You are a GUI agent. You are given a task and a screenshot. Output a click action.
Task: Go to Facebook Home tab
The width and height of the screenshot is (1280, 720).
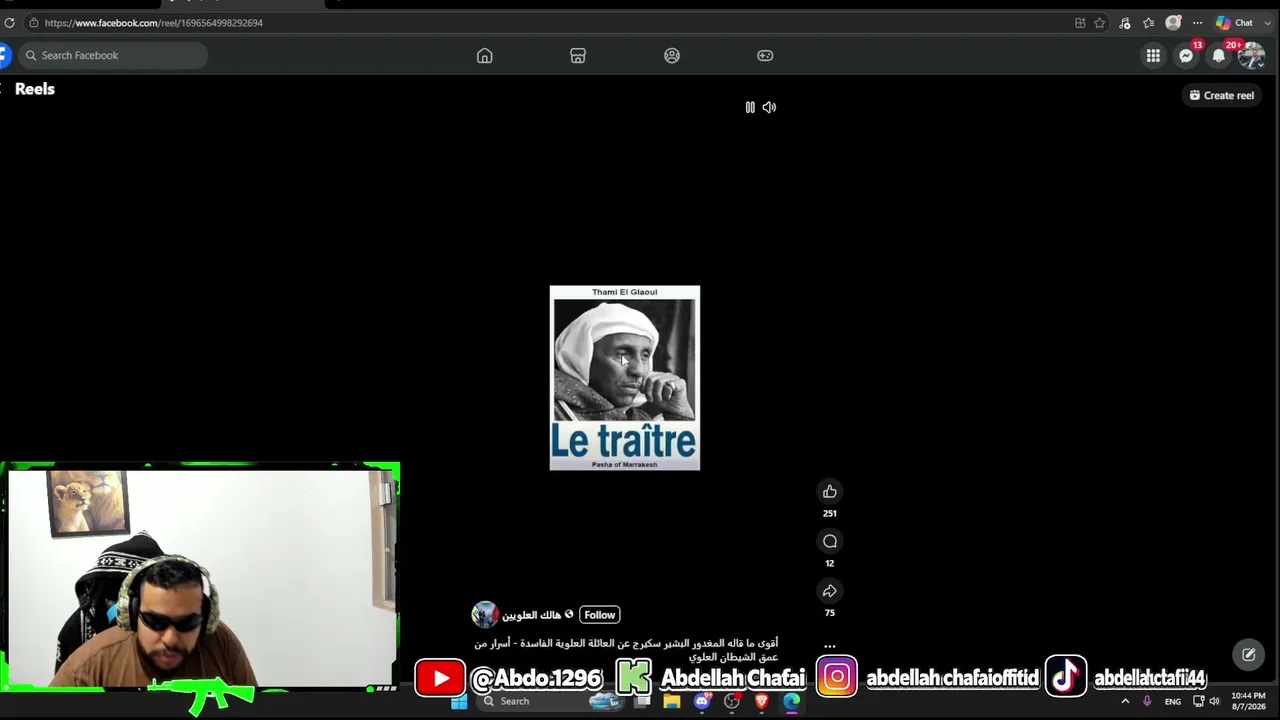(485, 56)
